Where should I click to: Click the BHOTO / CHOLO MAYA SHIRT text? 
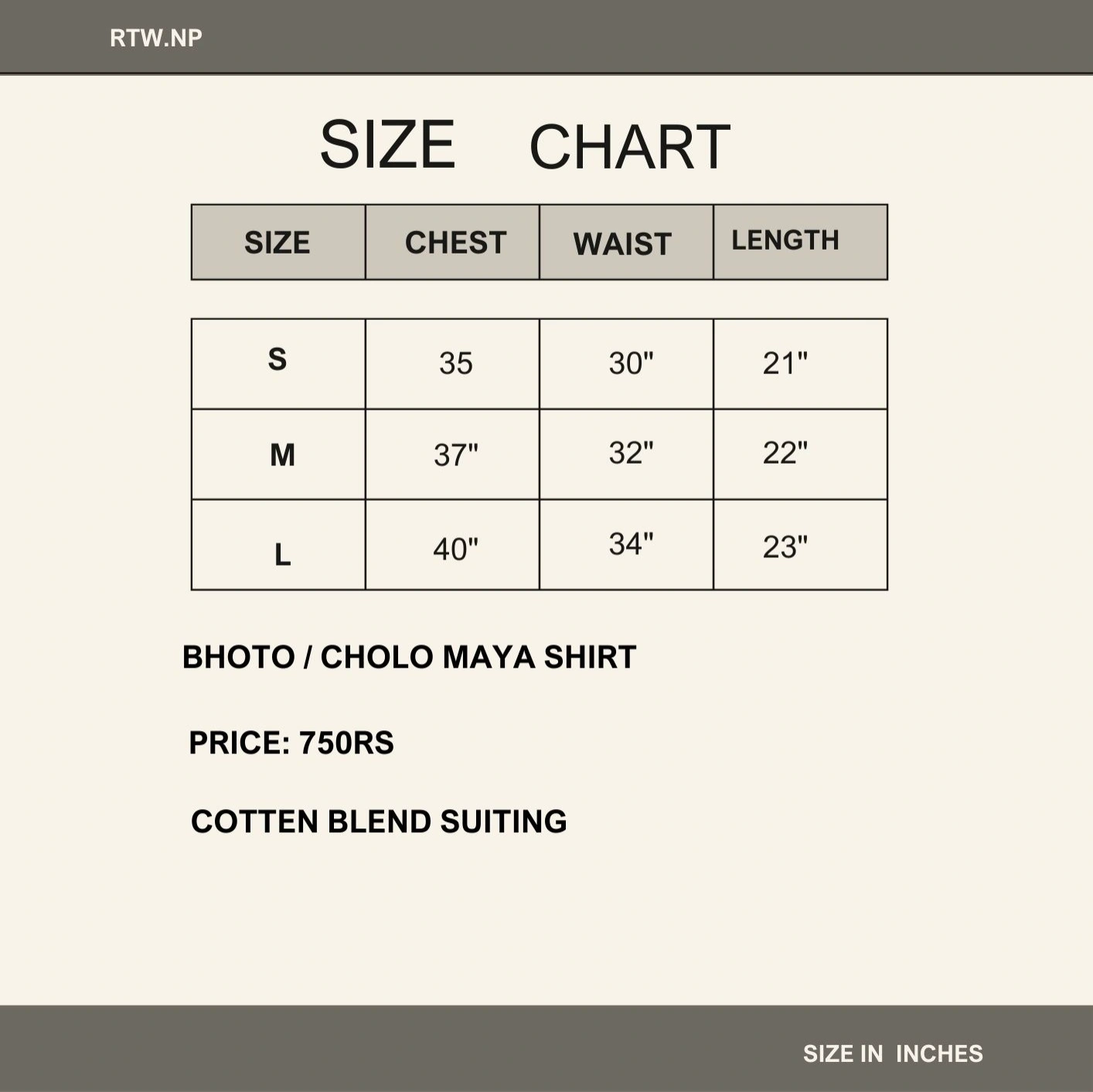(409, 658)
